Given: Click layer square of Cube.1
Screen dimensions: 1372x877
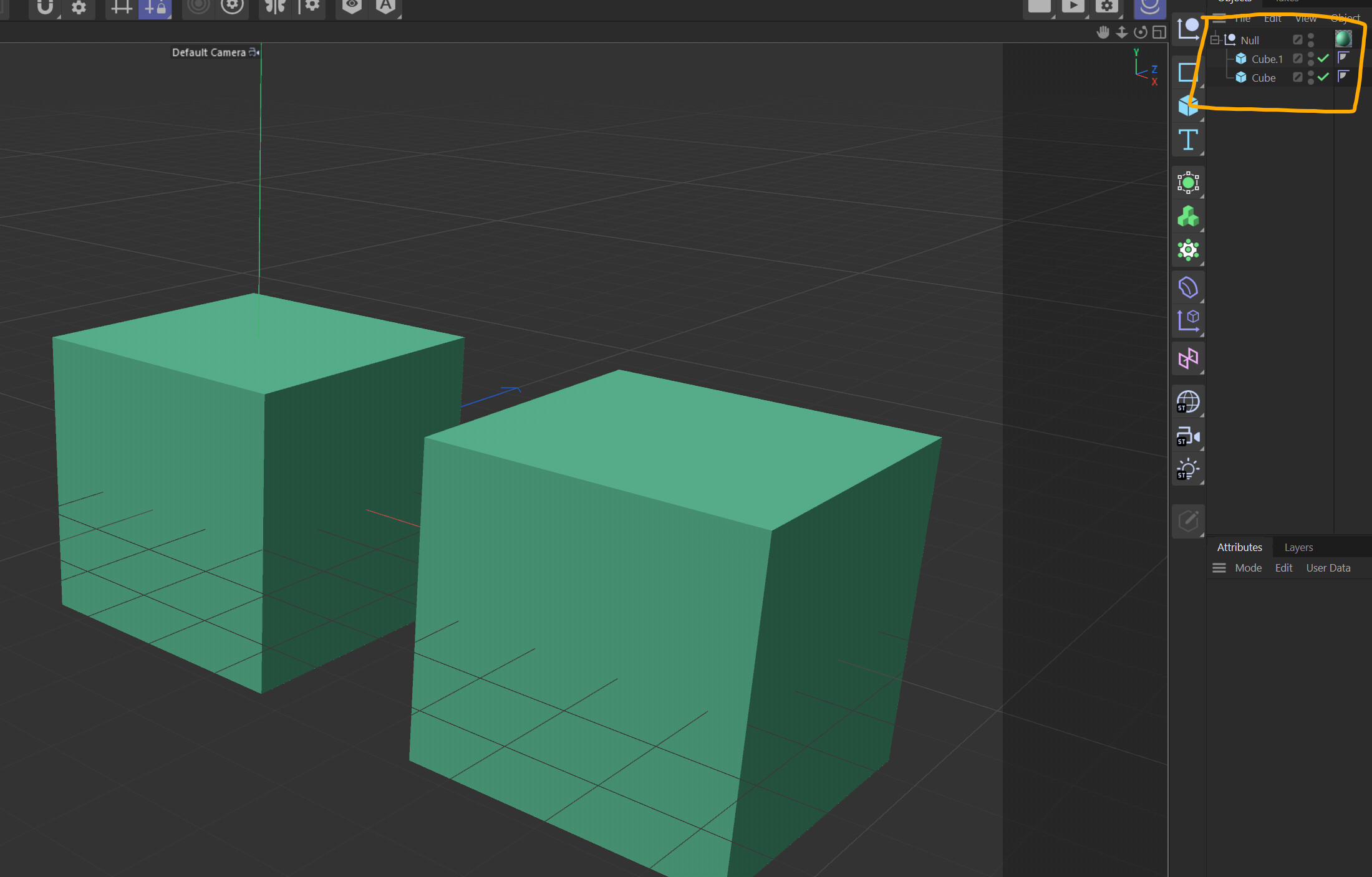Looking at the screenshot, I should click(x=1298, y=58).
